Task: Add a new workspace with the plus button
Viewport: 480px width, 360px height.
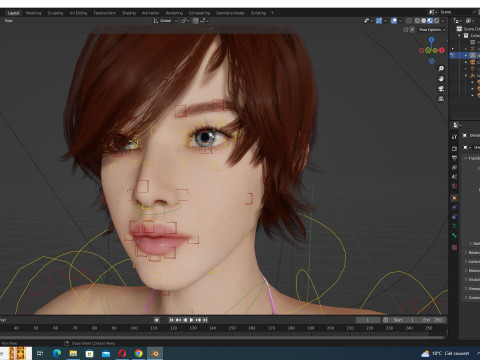Action: tap(272, 13)
